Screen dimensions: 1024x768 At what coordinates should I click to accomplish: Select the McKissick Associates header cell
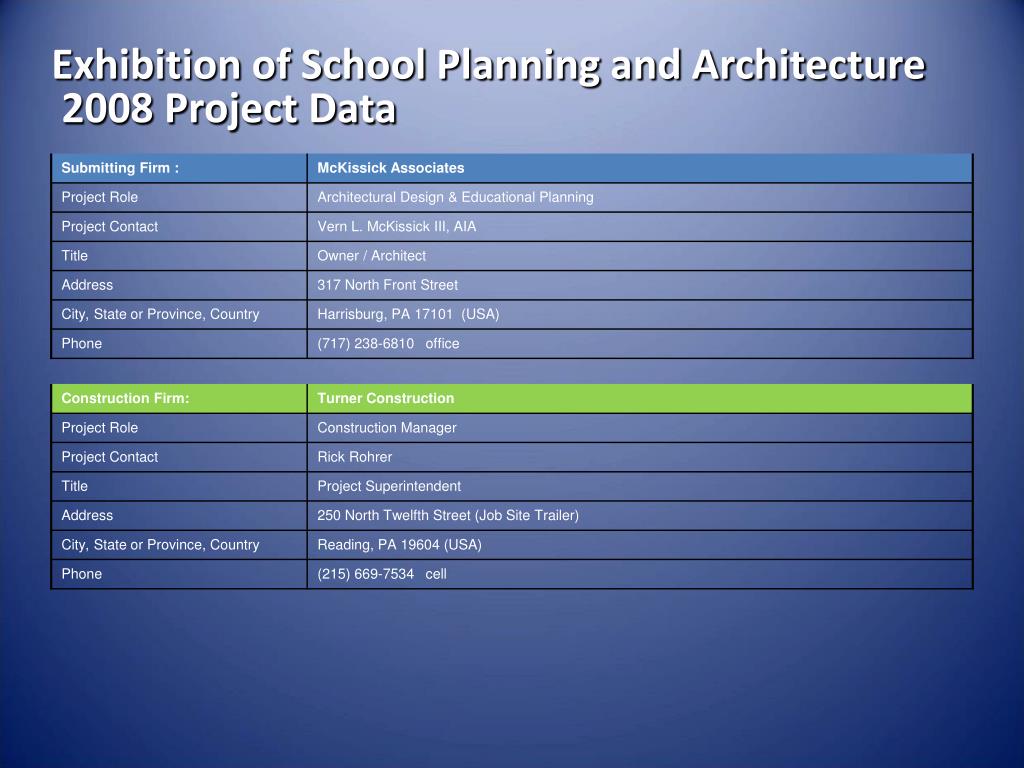(x=640, y=168)
